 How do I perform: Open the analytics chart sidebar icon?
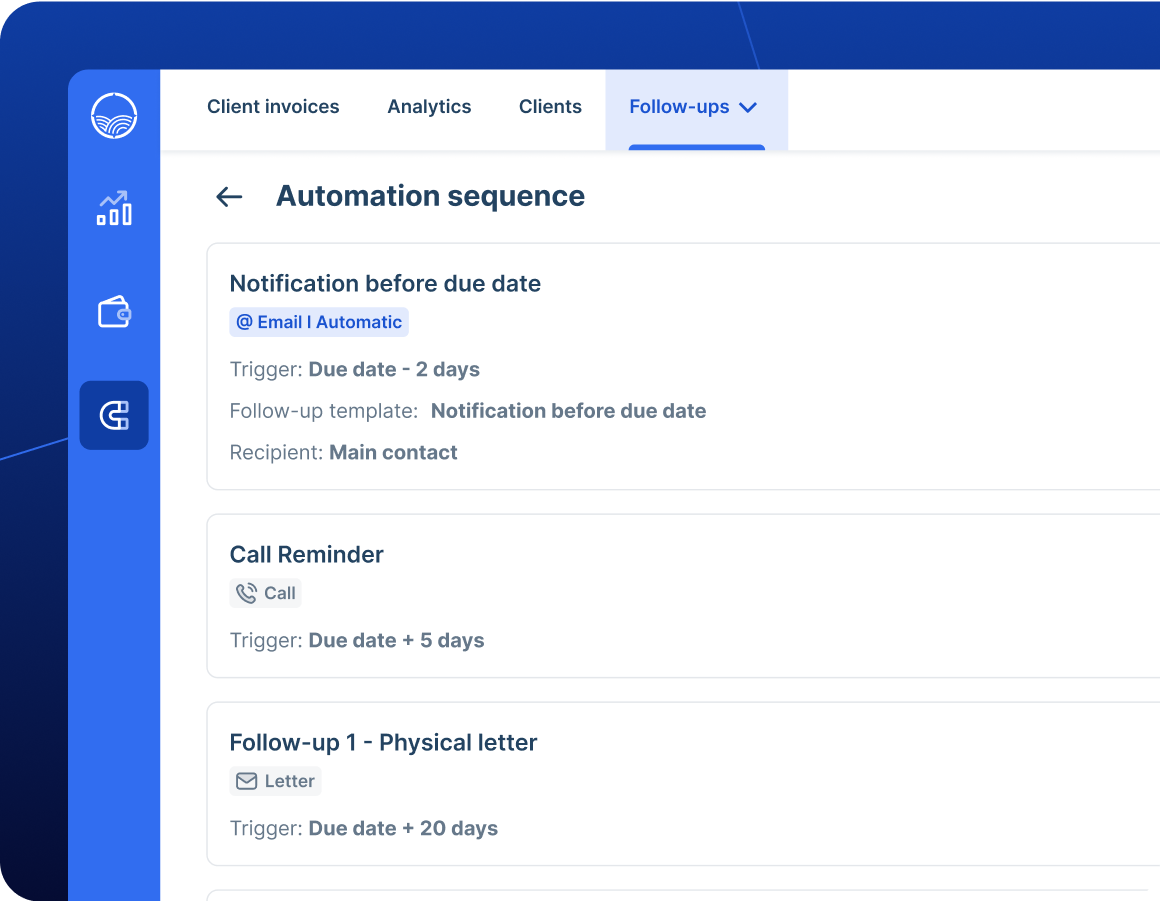(x=114, y=209)
